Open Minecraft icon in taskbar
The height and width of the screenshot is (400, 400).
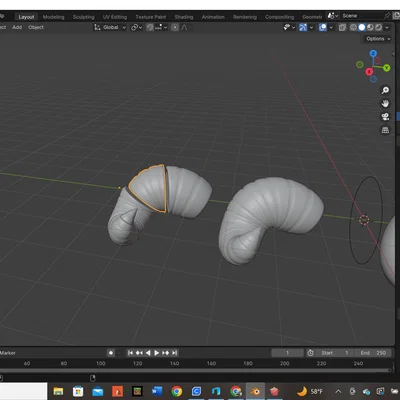click(137, 391)
